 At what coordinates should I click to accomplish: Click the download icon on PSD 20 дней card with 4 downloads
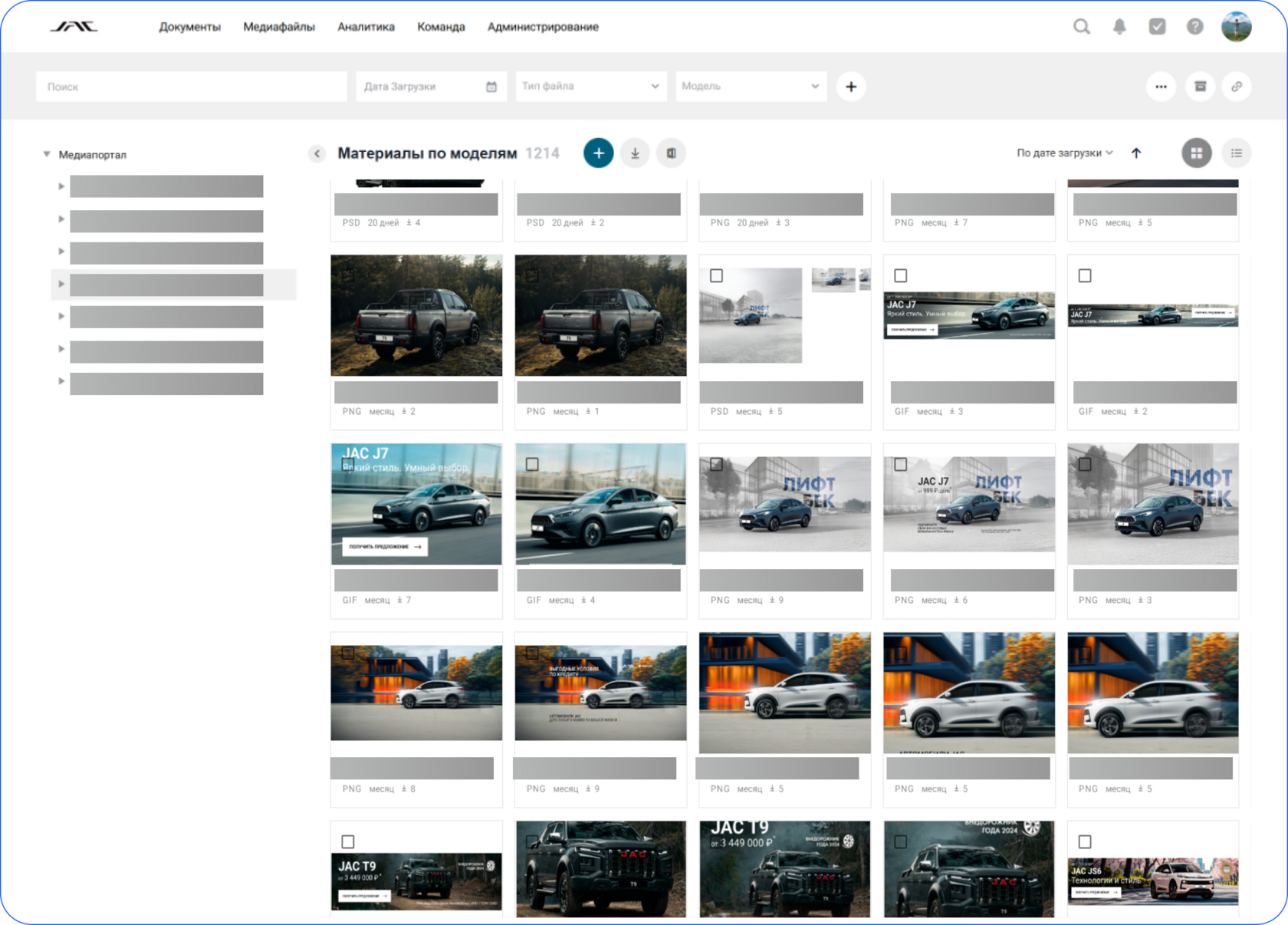point(409,223)
